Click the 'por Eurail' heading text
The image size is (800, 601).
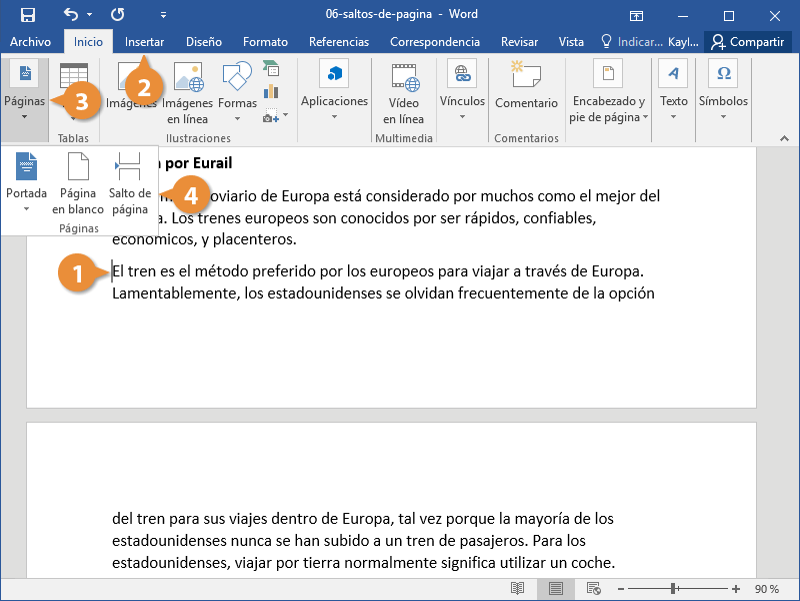(x=198, y=163)
